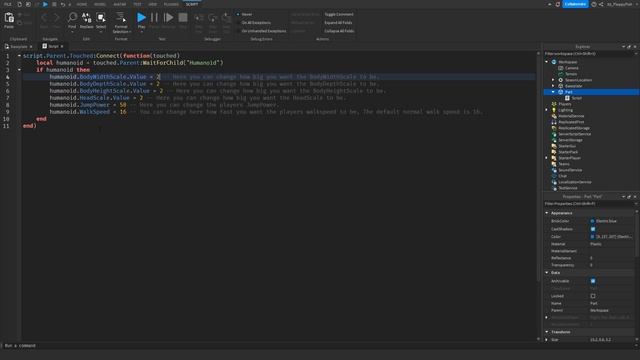Select the Workspace icon in Explorer
This screenshot has width=640, height=360.
554,62
